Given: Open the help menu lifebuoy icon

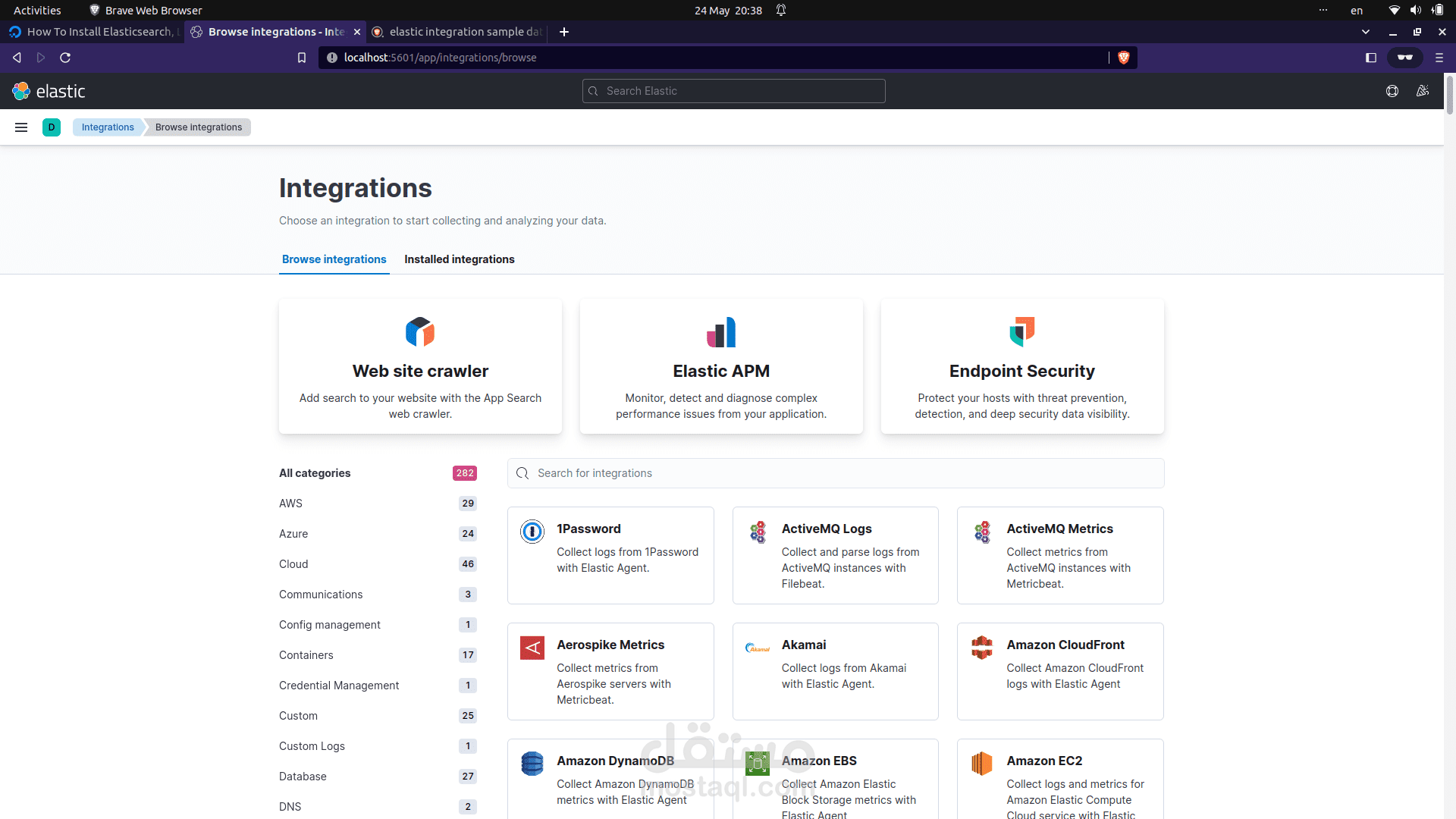Looking at the screenshot, I should tap(1392, 91).
